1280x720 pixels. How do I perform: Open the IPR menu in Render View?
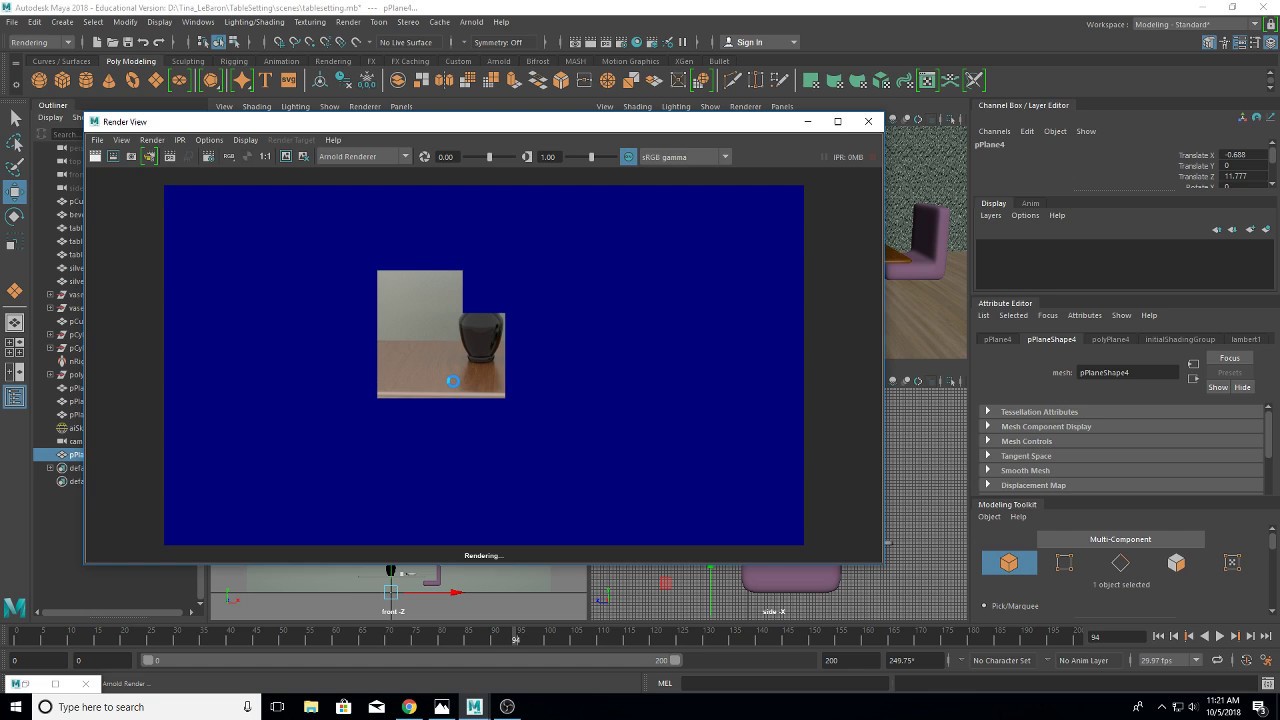tap(180, 140)
